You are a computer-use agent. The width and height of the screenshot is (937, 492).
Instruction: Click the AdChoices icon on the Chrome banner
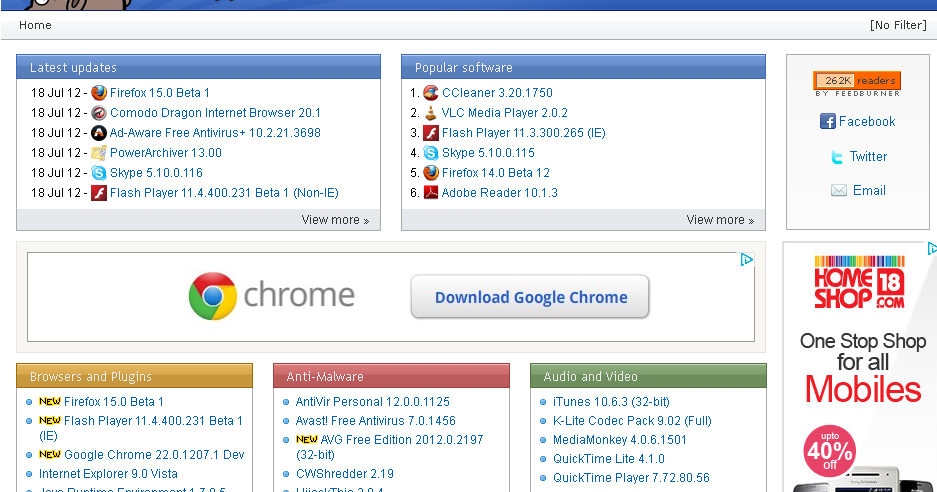pyautogui.click(x=746, y=259)
